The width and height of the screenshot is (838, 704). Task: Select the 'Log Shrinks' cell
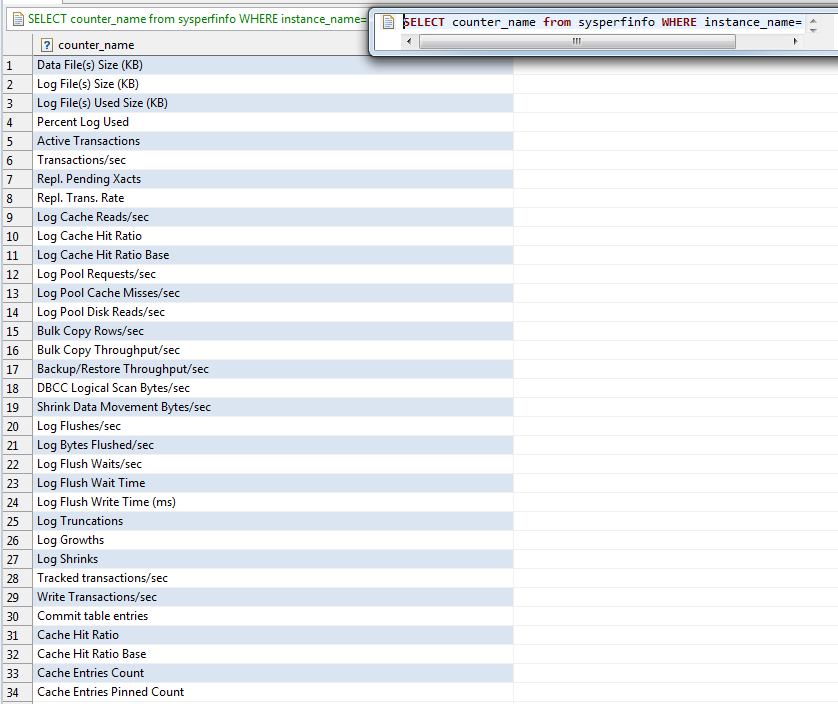pyautogui.click(x=273, y=559)
